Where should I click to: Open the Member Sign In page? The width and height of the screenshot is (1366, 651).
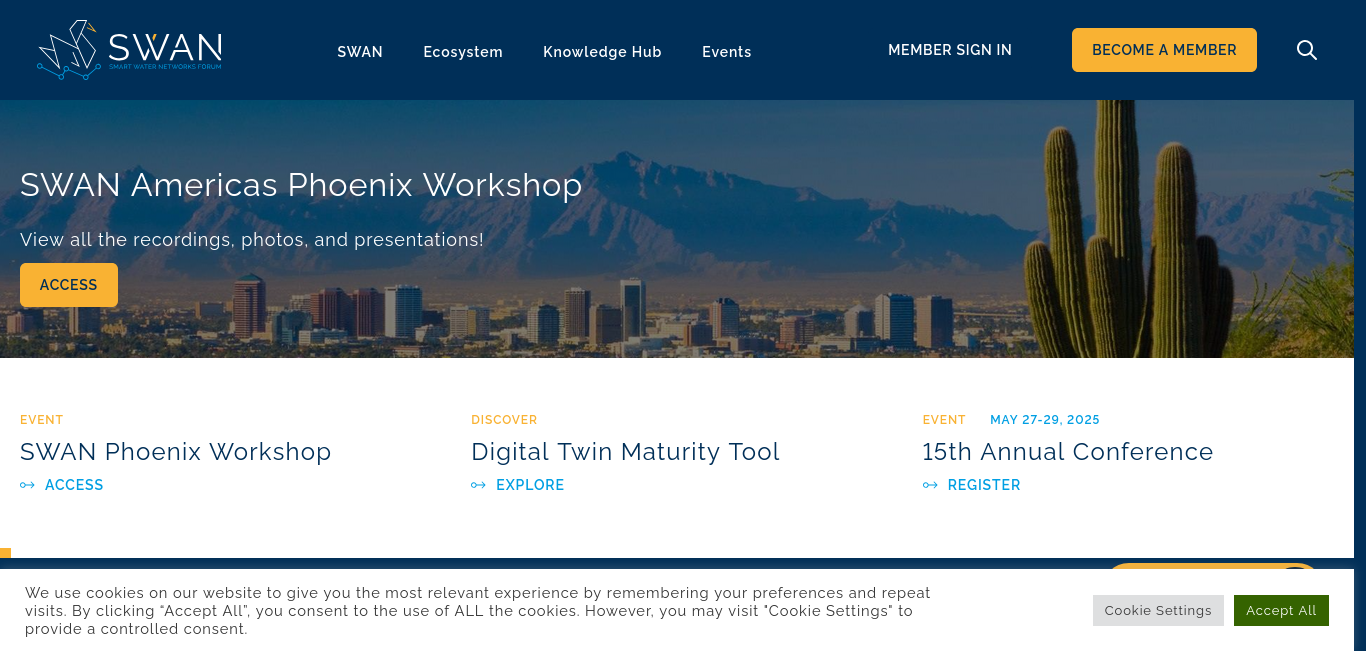coord(950,50)
